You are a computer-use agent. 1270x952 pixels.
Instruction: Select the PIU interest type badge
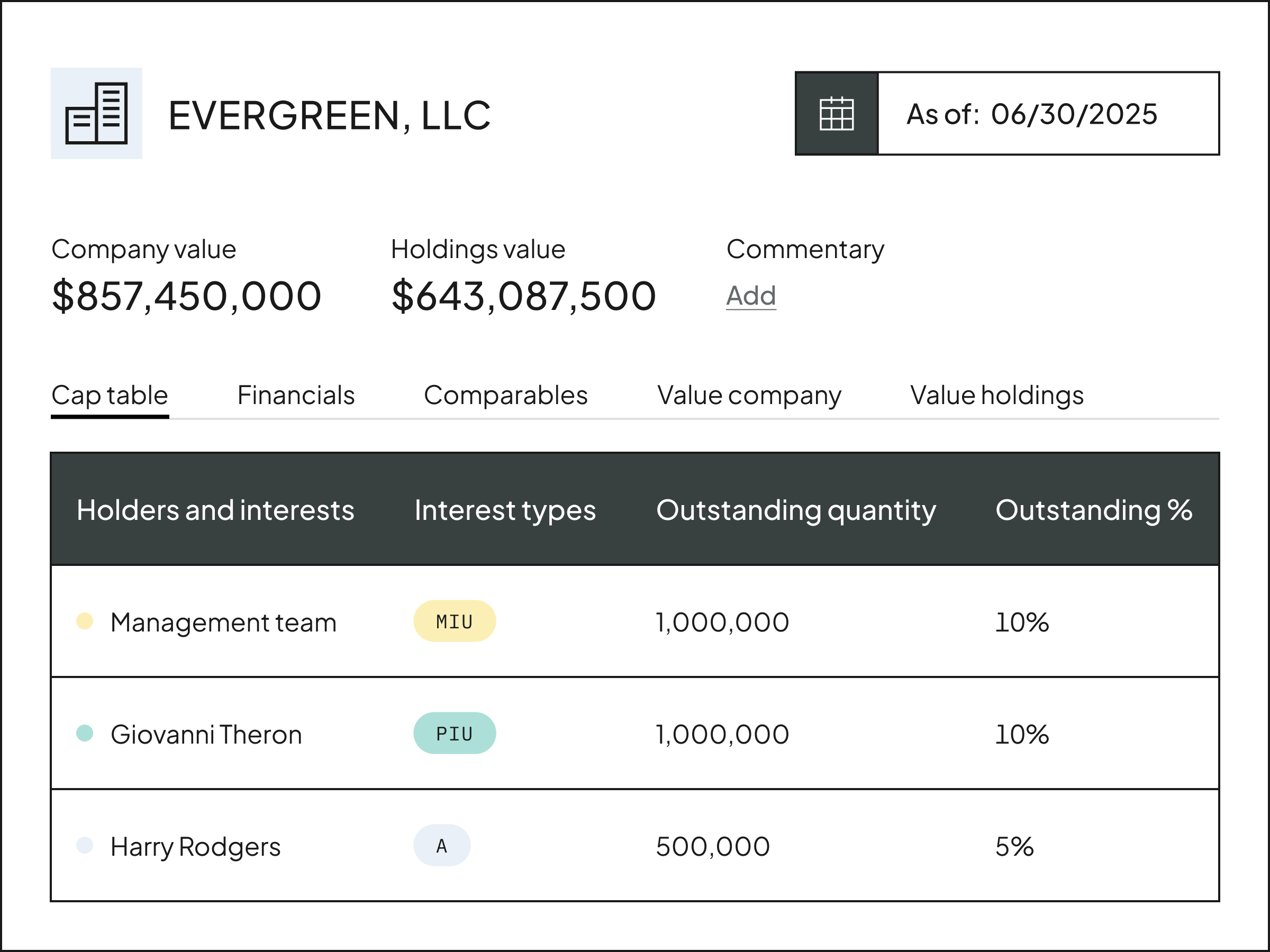(x=454, y=732)
